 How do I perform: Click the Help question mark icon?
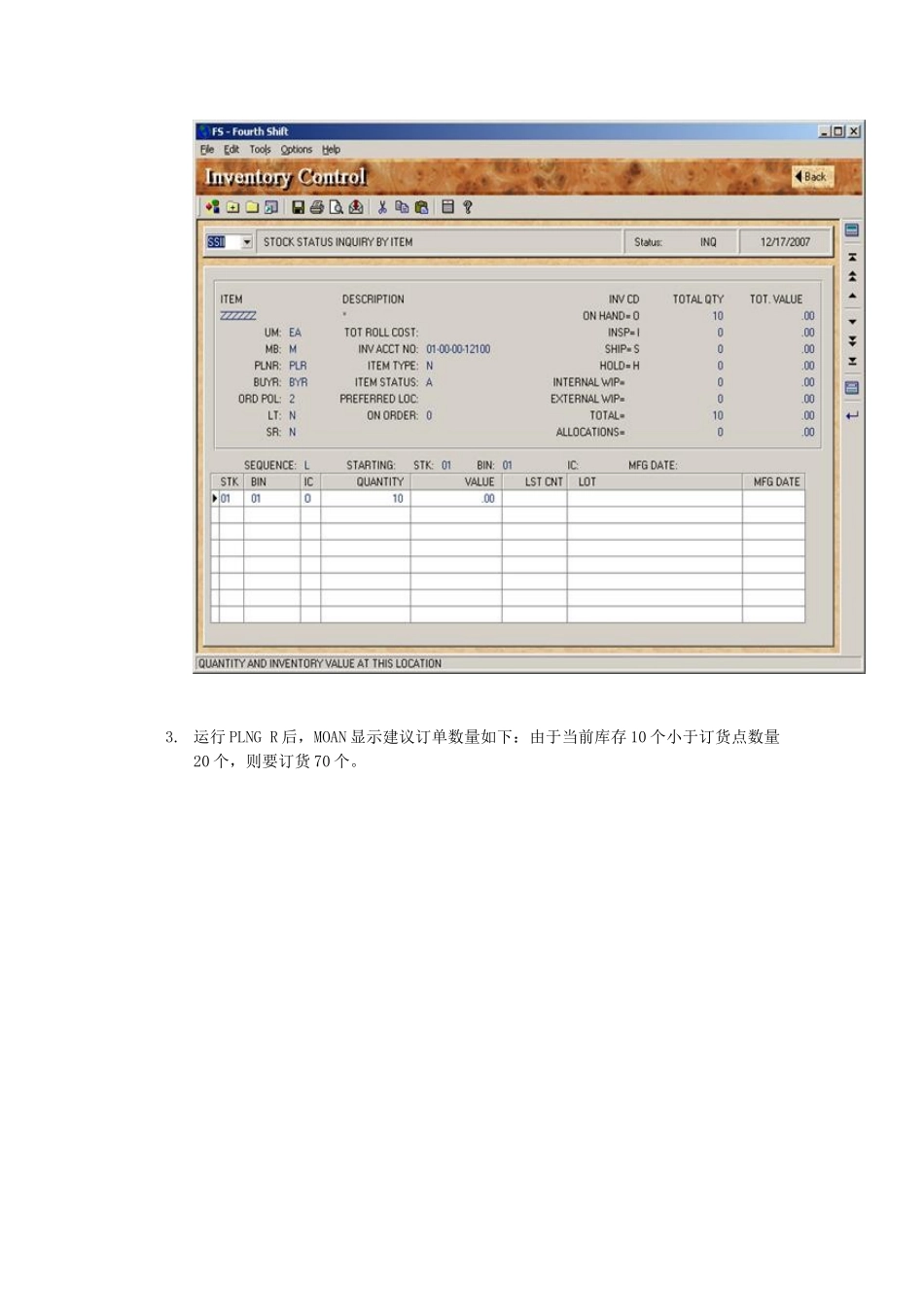point(468,207)
